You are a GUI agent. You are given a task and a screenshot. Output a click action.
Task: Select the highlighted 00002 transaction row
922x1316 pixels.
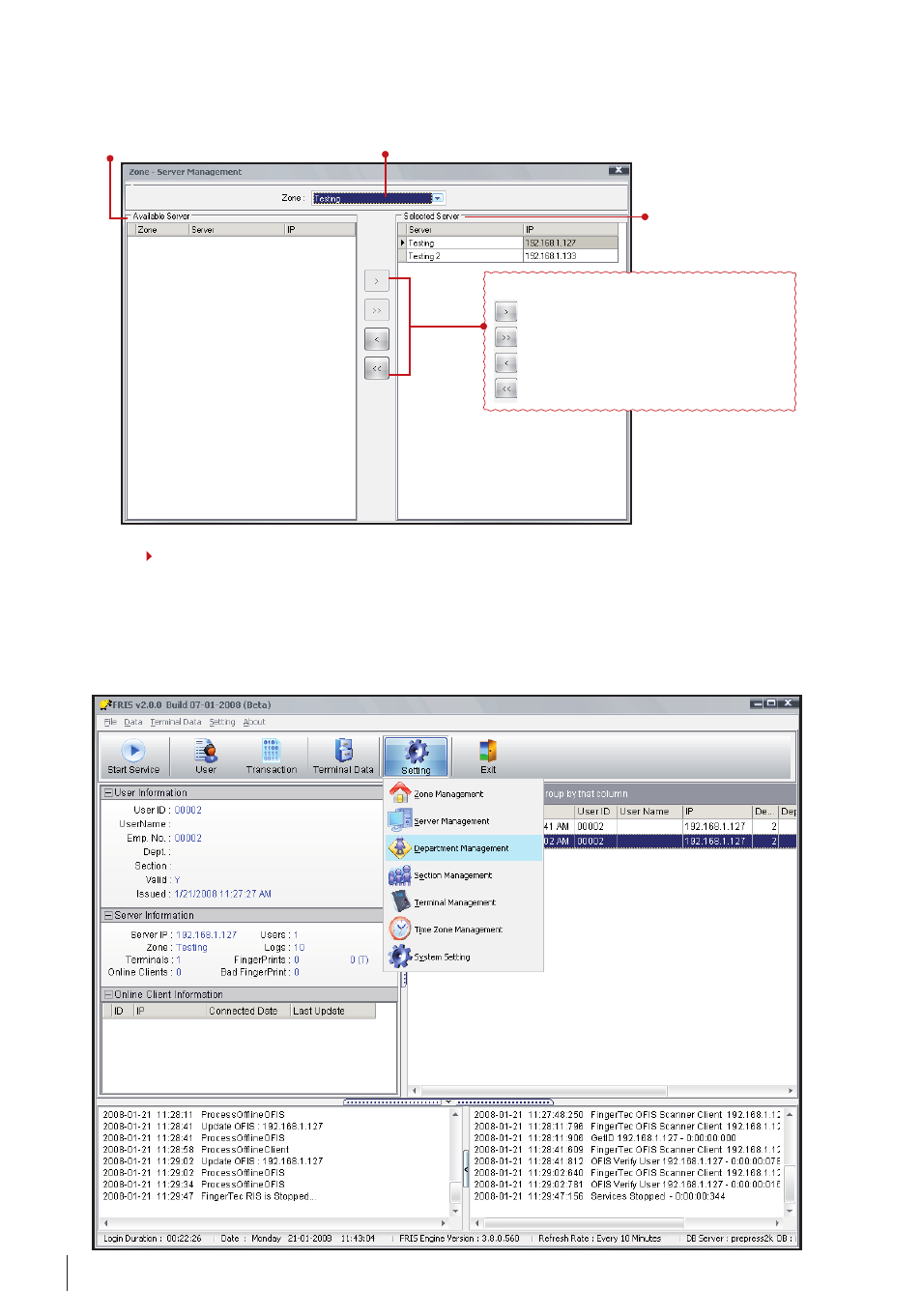click(x=670, y=842)
